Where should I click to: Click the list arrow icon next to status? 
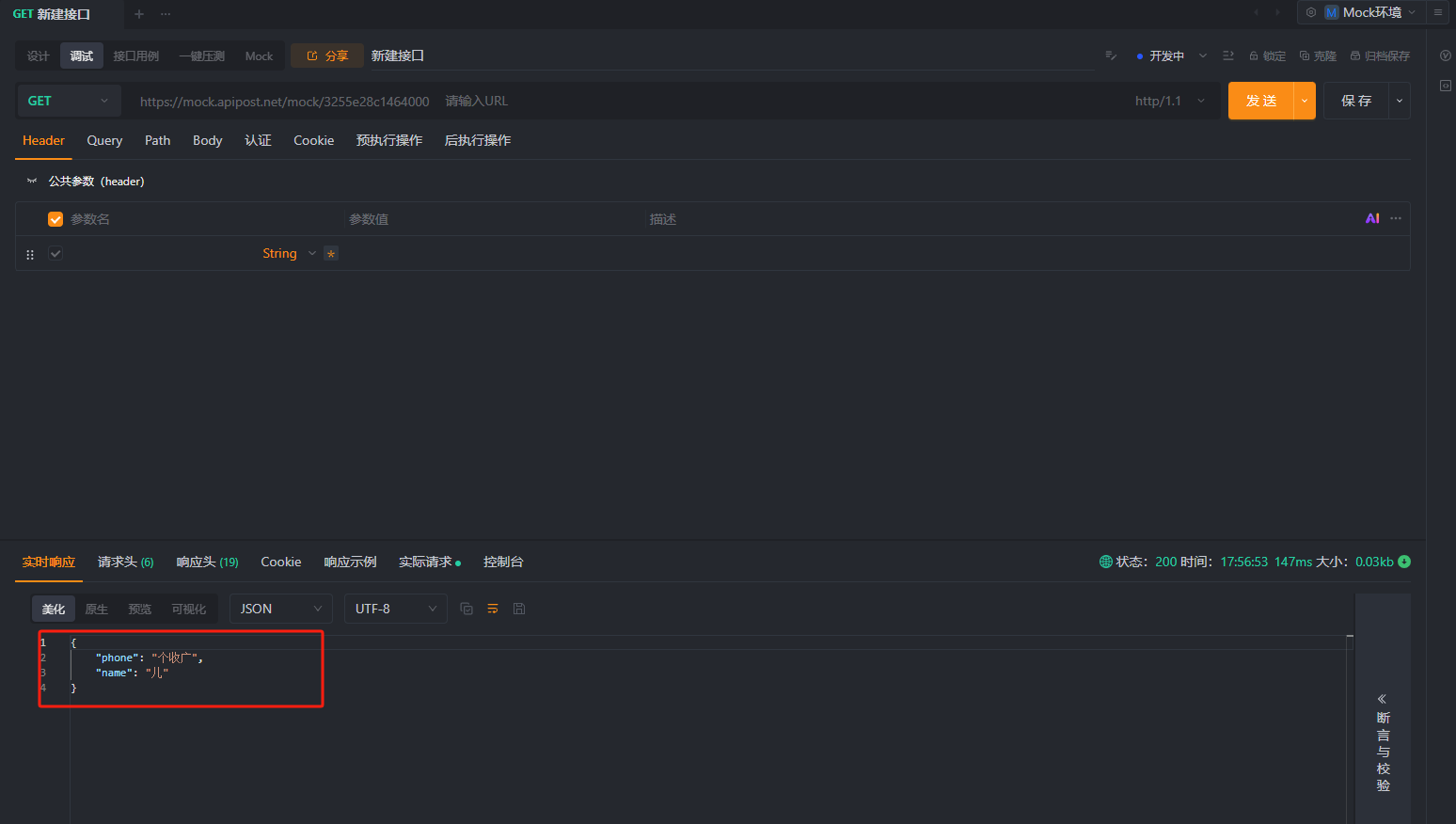[1227, 55]
